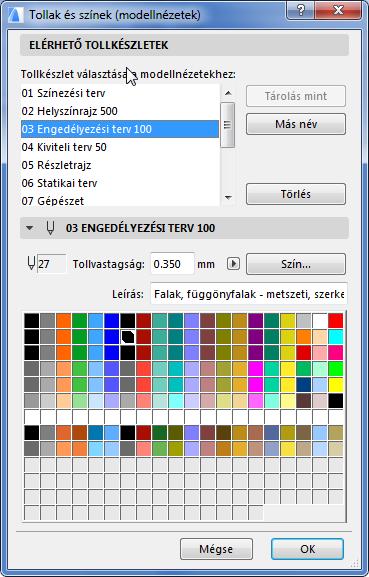Pick the cyan color swatch
Screen dimensions: 369x577
click(x=336, y=336)
